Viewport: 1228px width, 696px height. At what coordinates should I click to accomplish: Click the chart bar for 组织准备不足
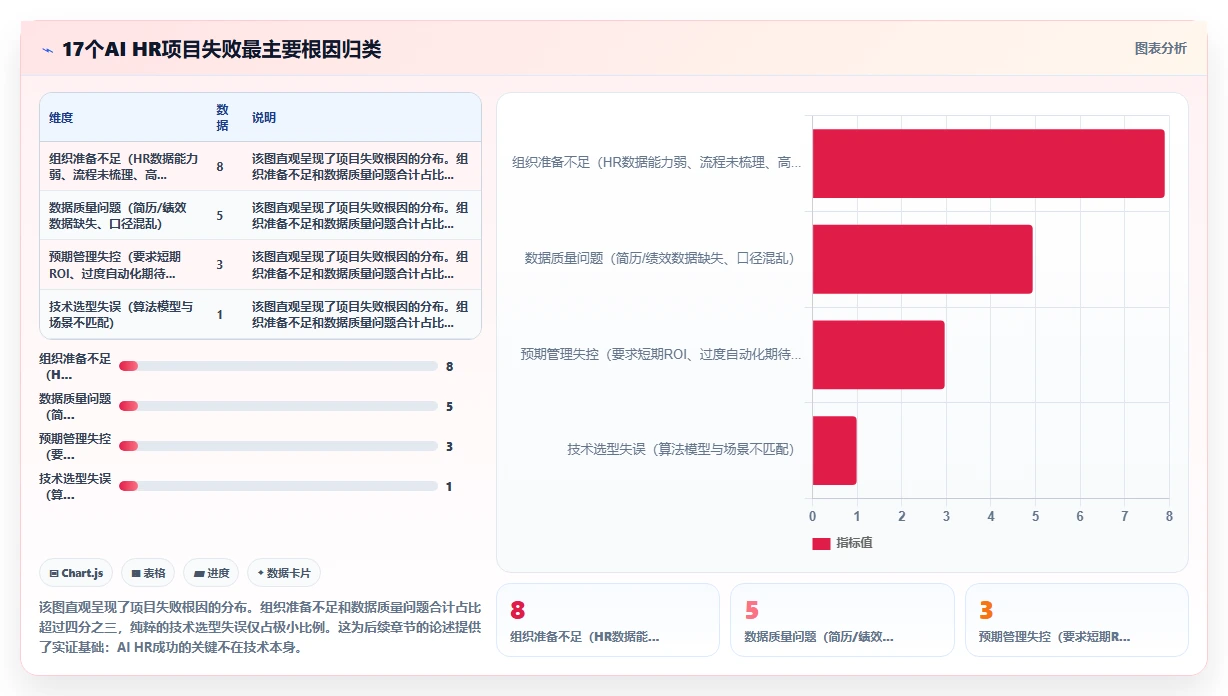988,163
